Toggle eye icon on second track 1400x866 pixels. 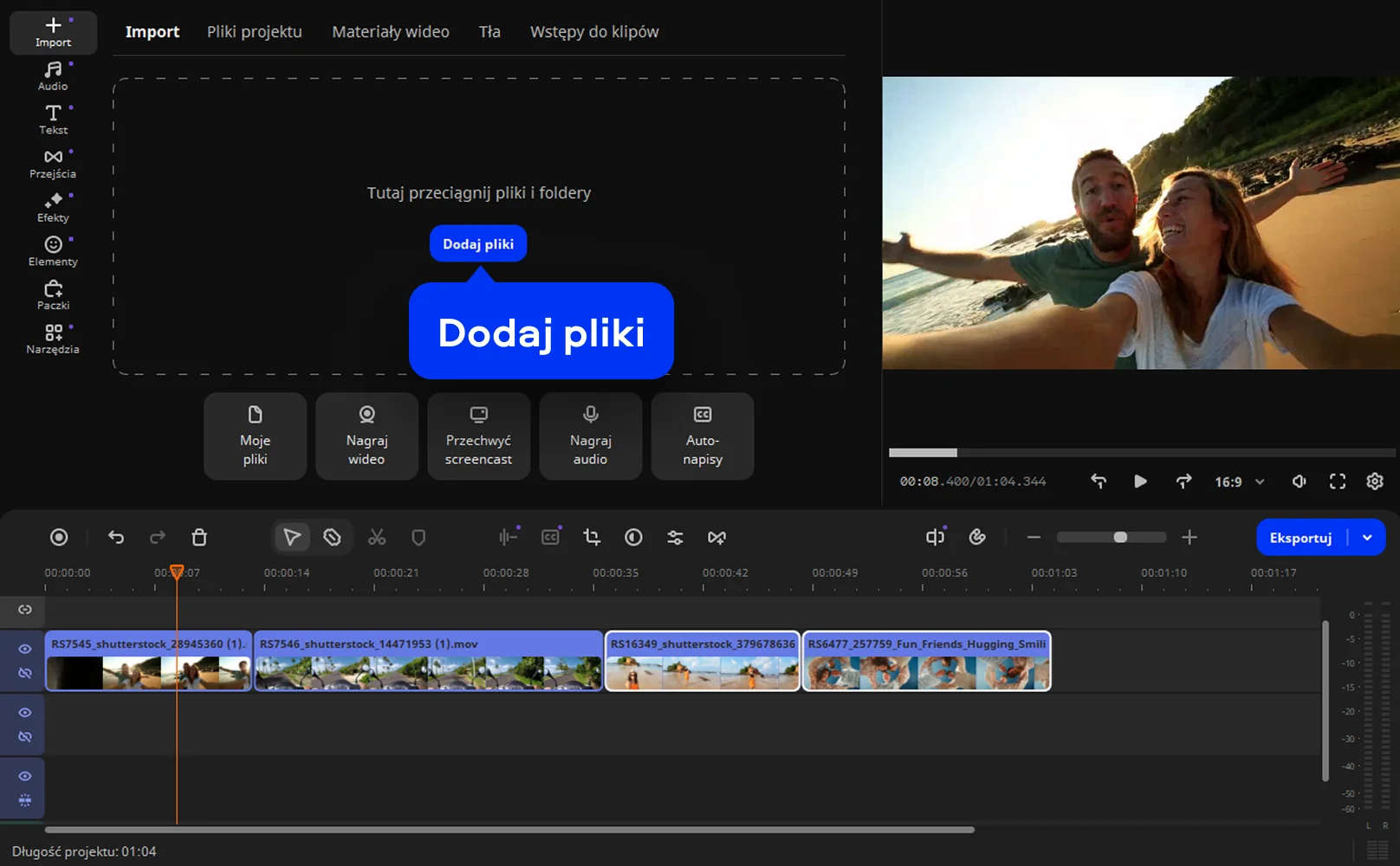25,713
